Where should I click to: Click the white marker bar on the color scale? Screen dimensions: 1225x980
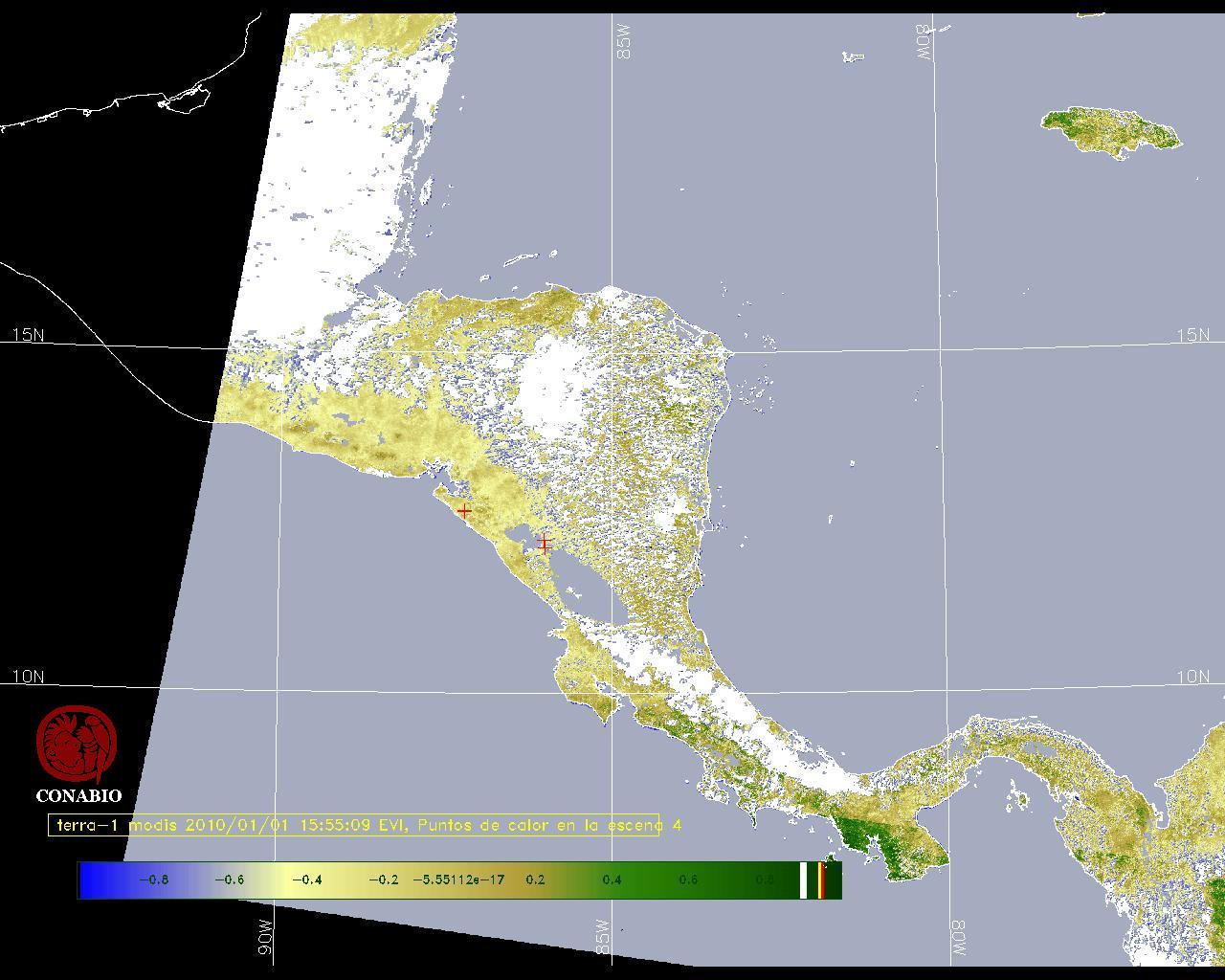(x=804, y=880)
